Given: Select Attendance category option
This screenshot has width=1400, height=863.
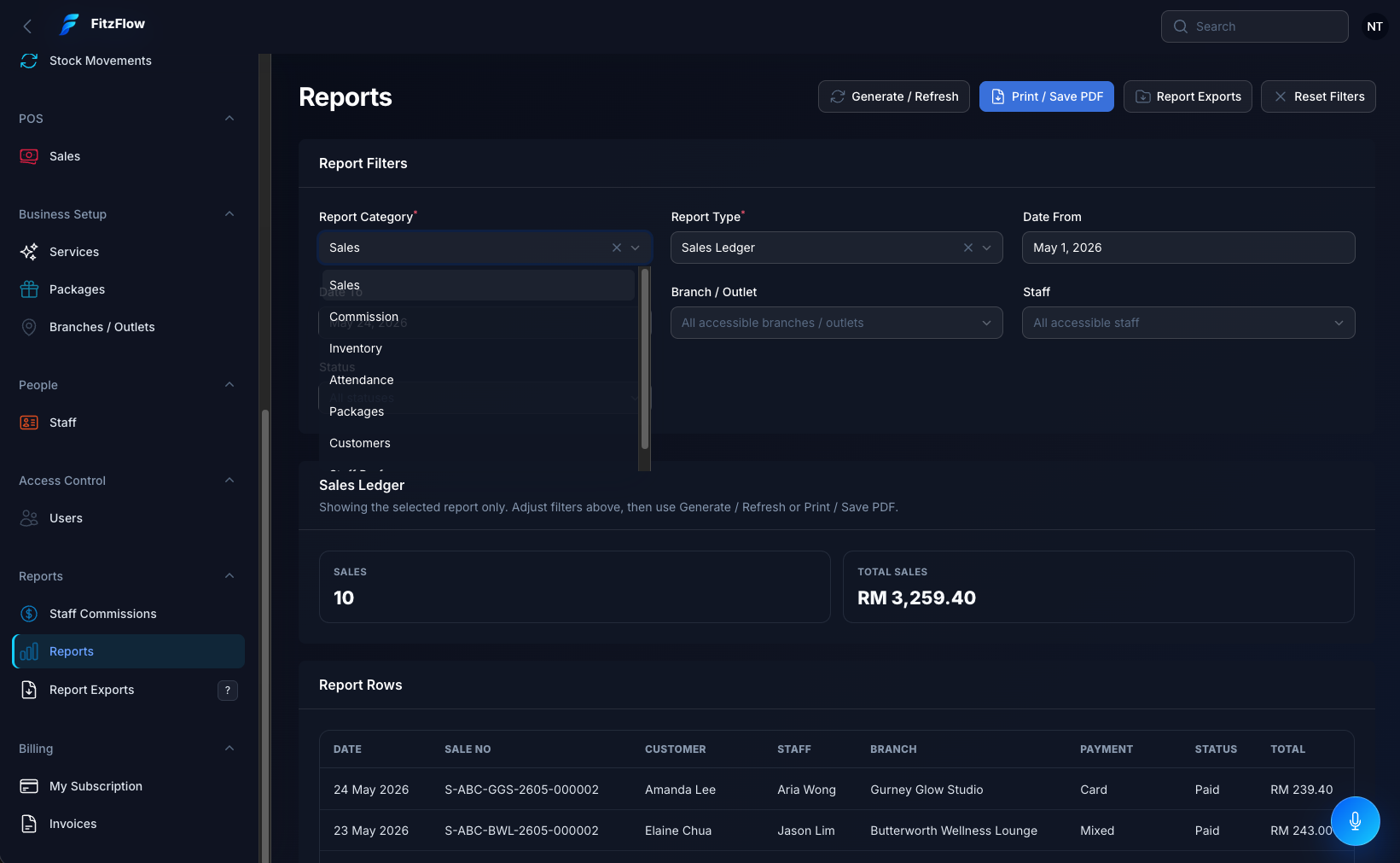Looking at the screenshot, I should click(x=478, y=380).
